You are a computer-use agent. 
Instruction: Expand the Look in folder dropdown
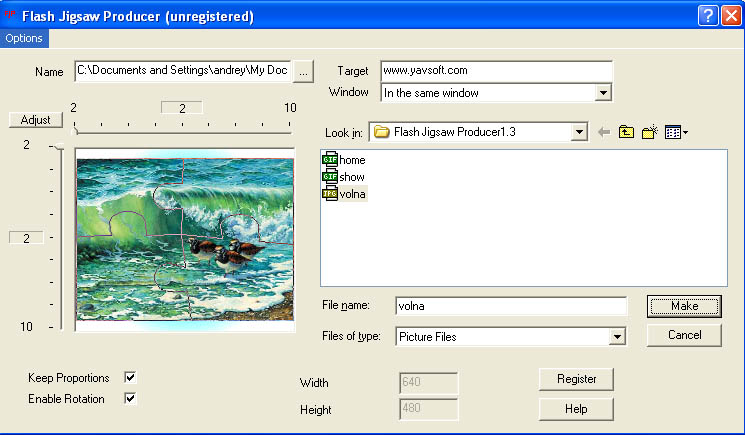(x=579, y=132)
